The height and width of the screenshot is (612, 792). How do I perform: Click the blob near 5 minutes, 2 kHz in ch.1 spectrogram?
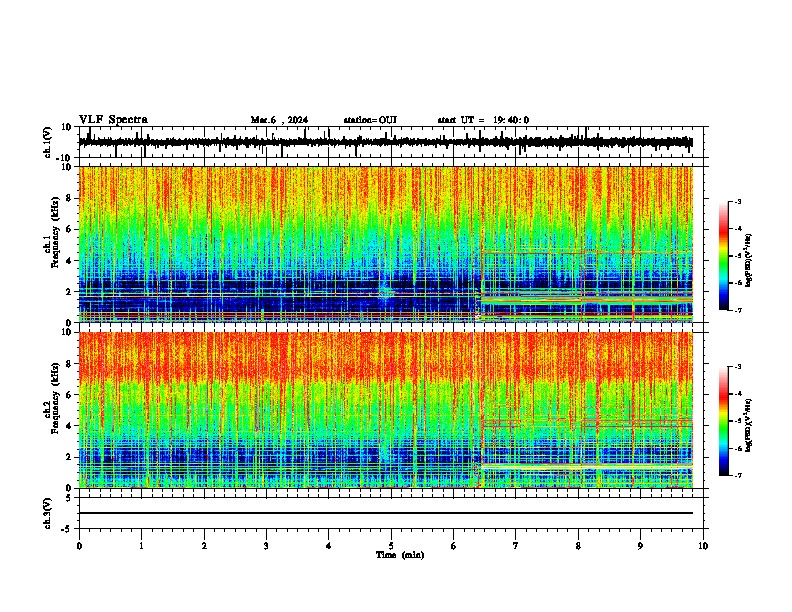pos(386,291)
